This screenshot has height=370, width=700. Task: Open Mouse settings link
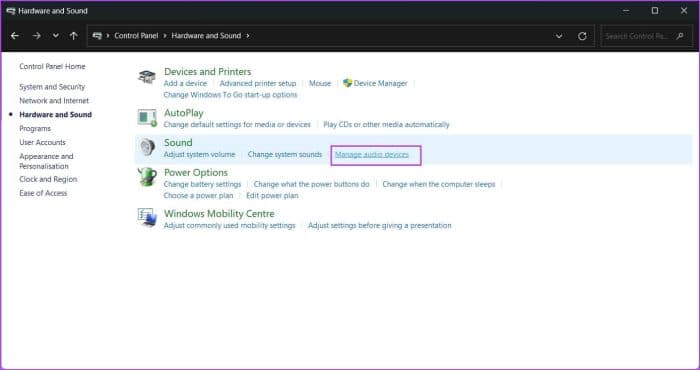(x=320, y=83)
